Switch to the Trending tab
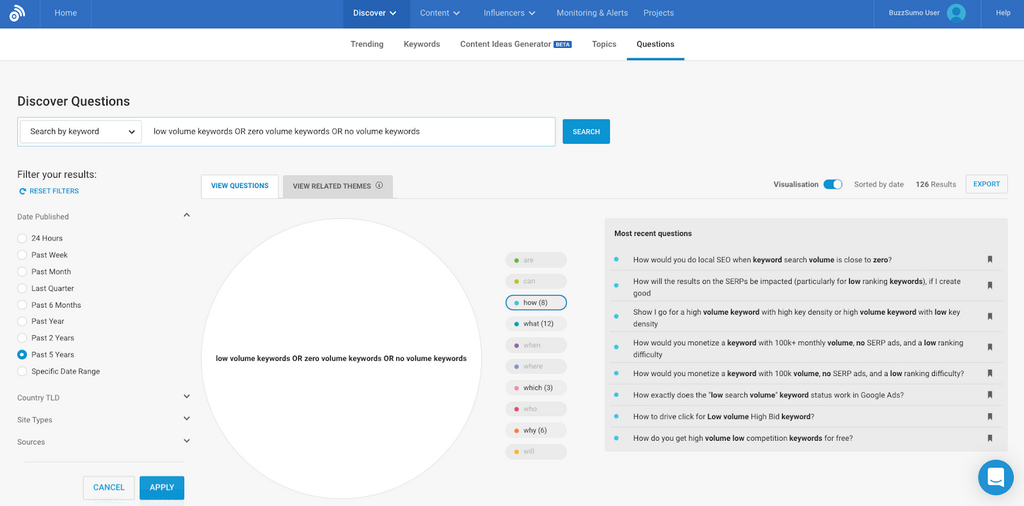Image resolution: width=1024 pixels, height=506 pixels. (x=366, y=44)
